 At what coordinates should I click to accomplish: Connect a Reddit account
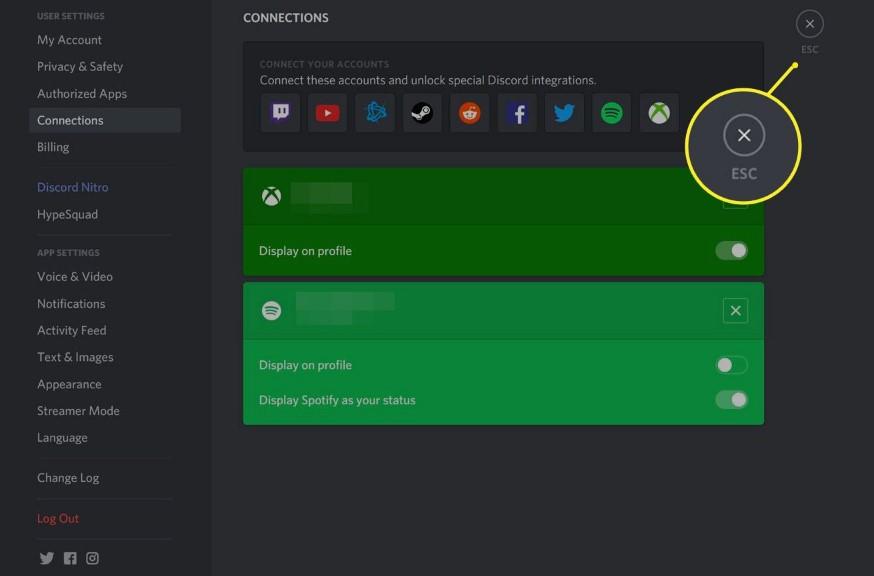coord(469,113)
